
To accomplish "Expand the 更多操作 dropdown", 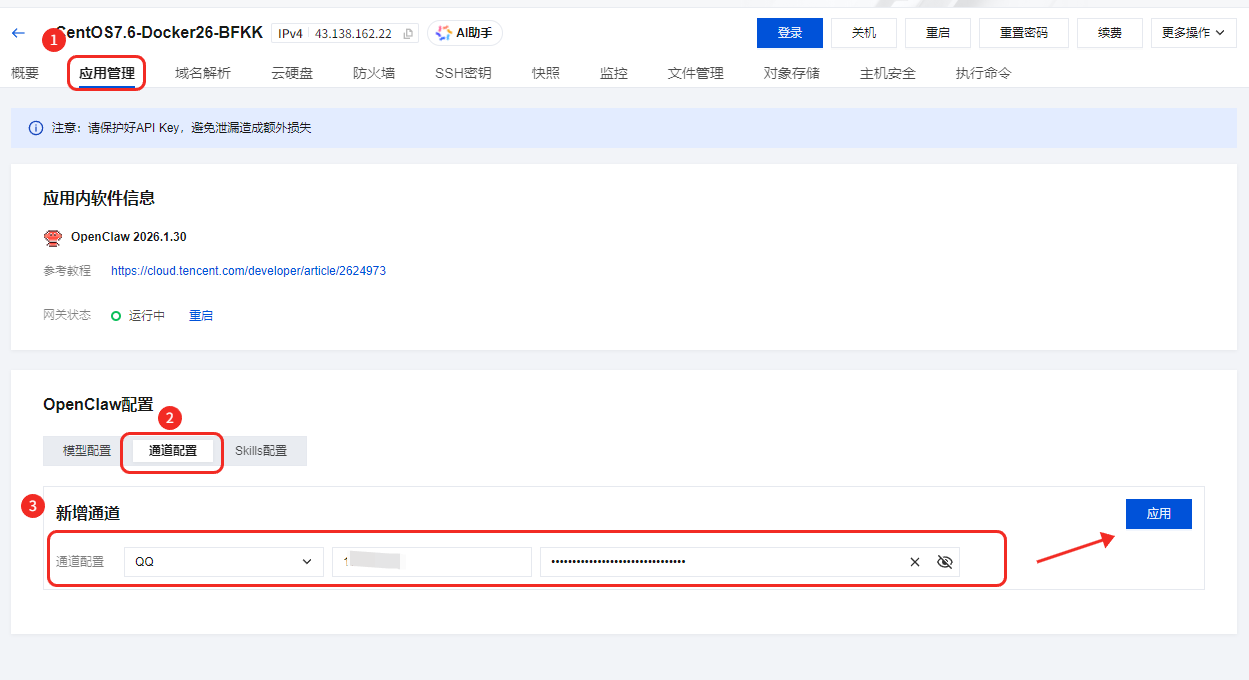I will 1193,33.
